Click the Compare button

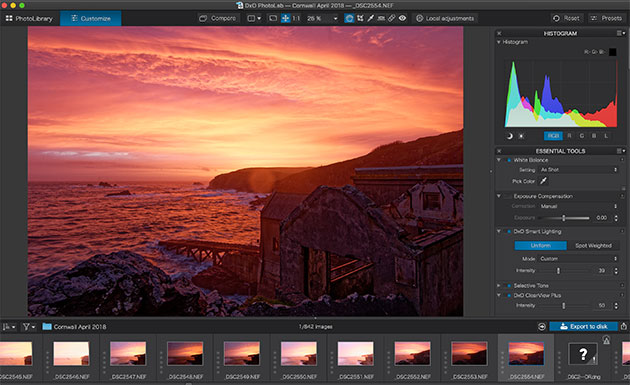point(218,18)
